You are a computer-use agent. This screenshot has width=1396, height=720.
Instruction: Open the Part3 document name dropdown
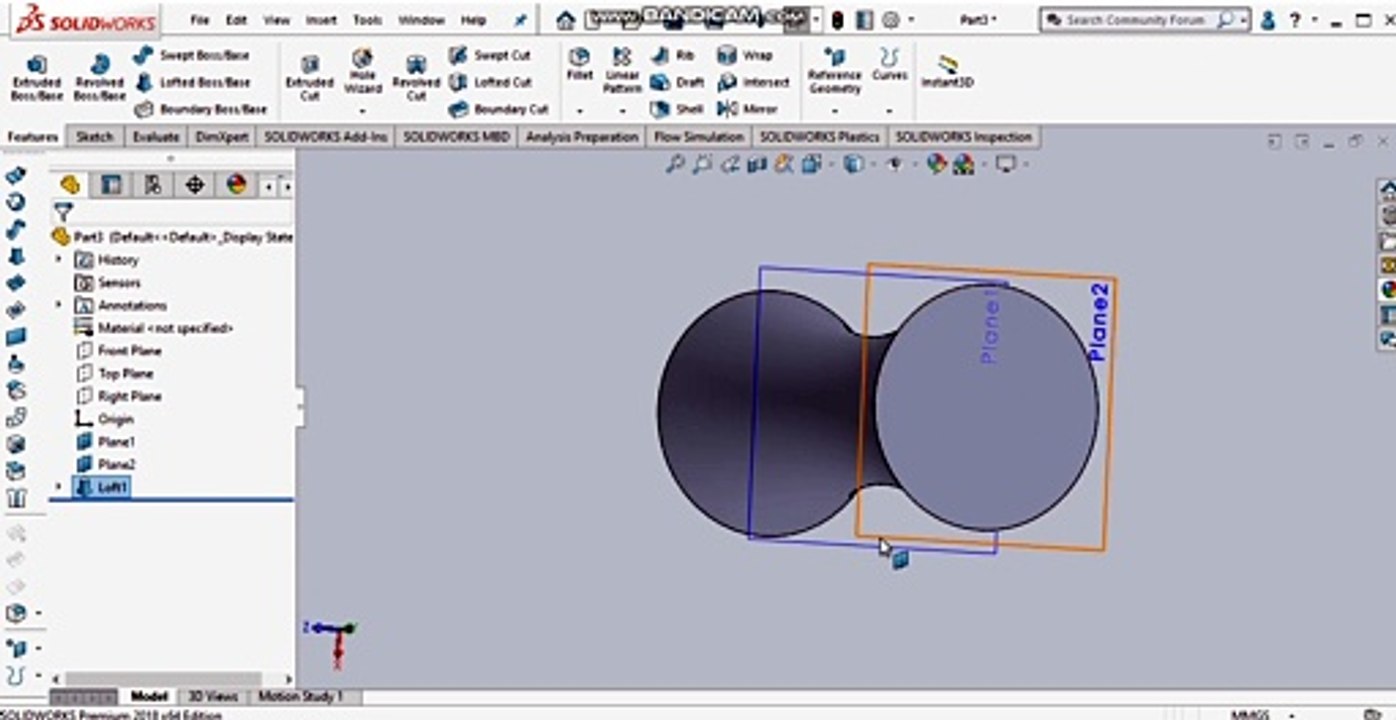(x=978, y=19)
